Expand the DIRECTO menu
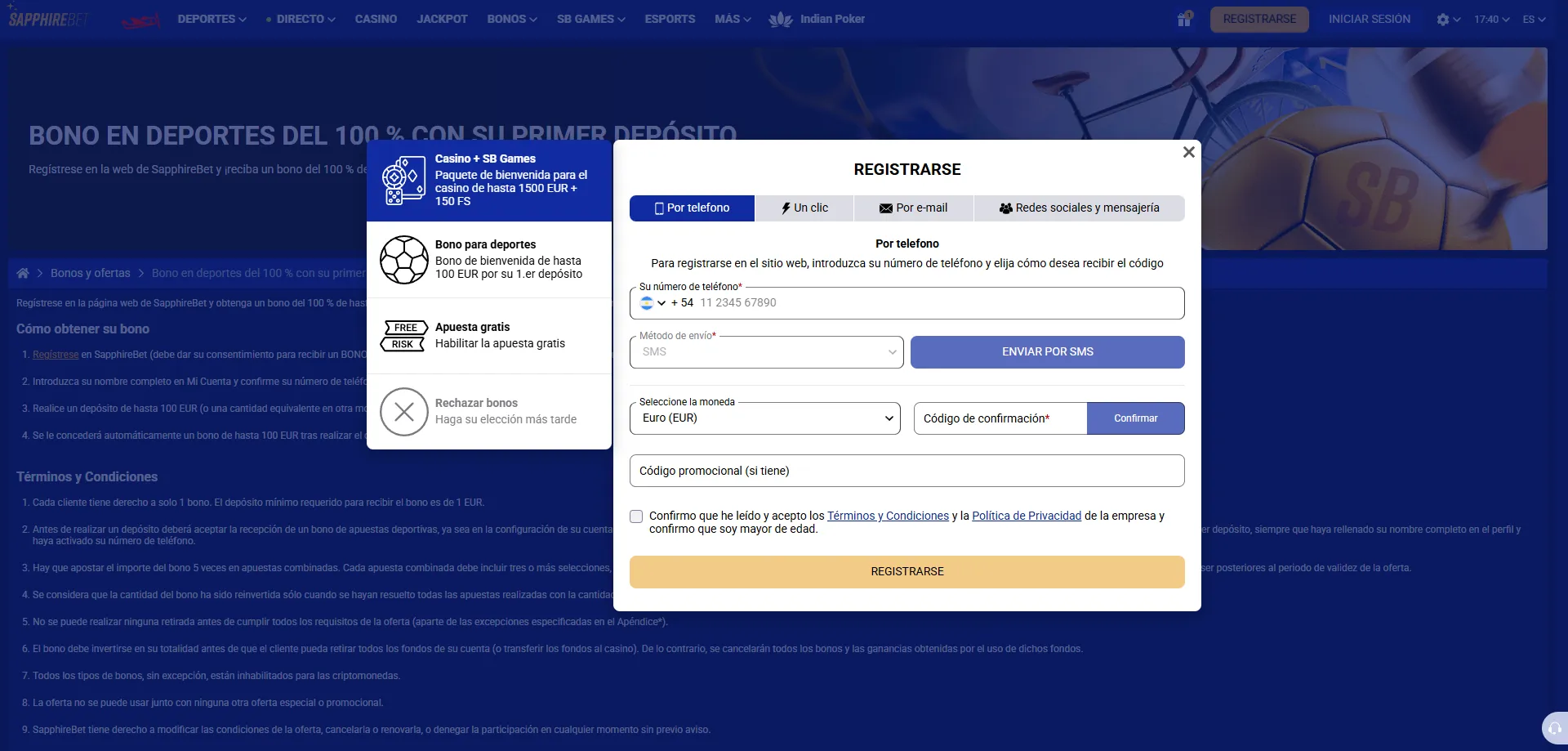The height and width of the screenshot is (751, 1568). coord(301,19)
